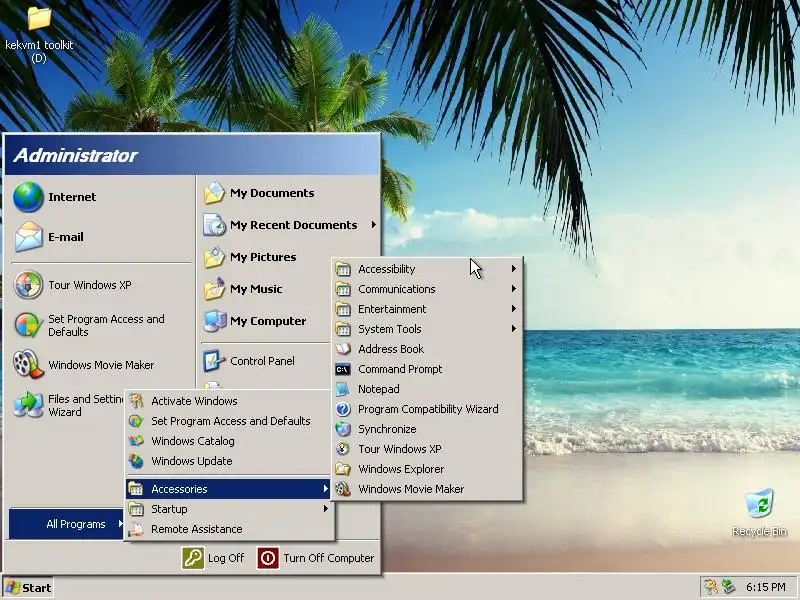The height and width of the screenshot is (600, 800).
Task: Launch Tour Windows XP from Accessories menu
Action: click(x=427, y=449)
